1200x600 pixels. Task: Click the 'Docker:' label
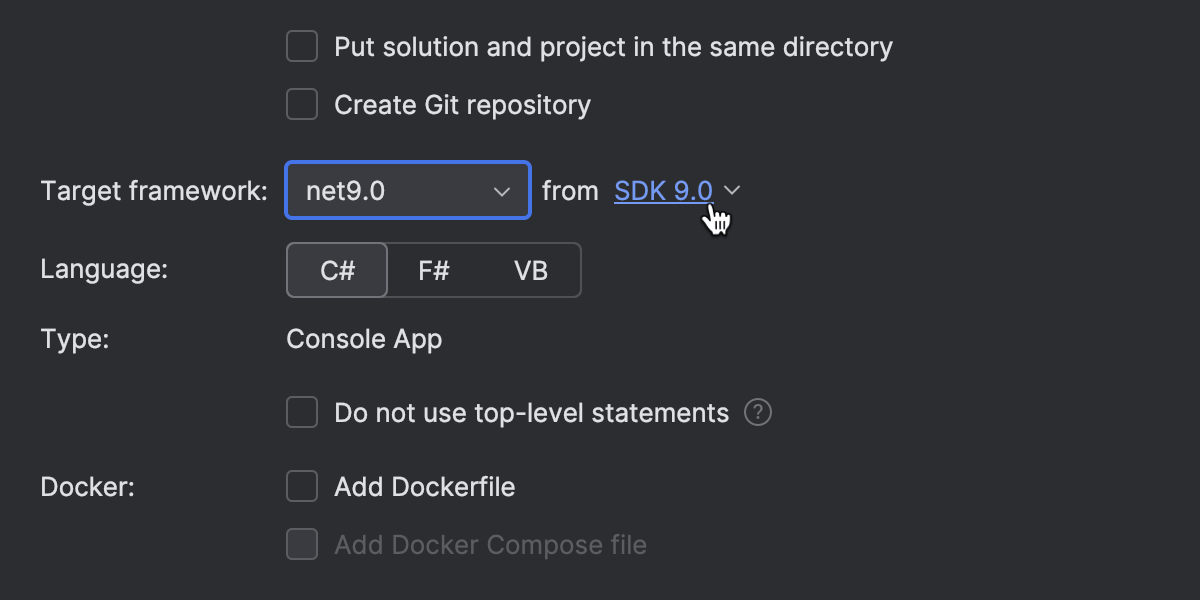(87, 487)
